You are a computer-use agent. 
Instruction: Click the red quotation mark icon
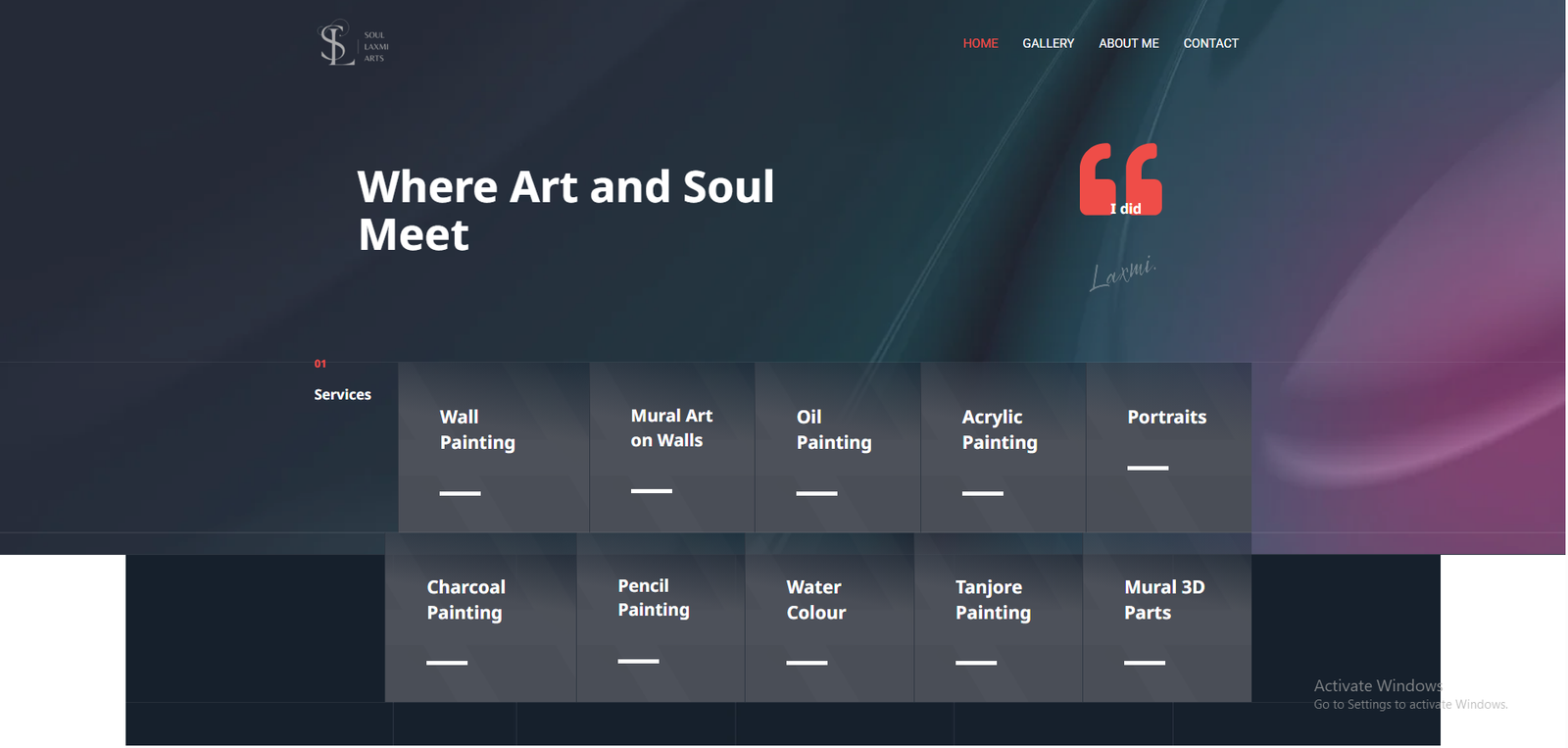pos(1120,179)
